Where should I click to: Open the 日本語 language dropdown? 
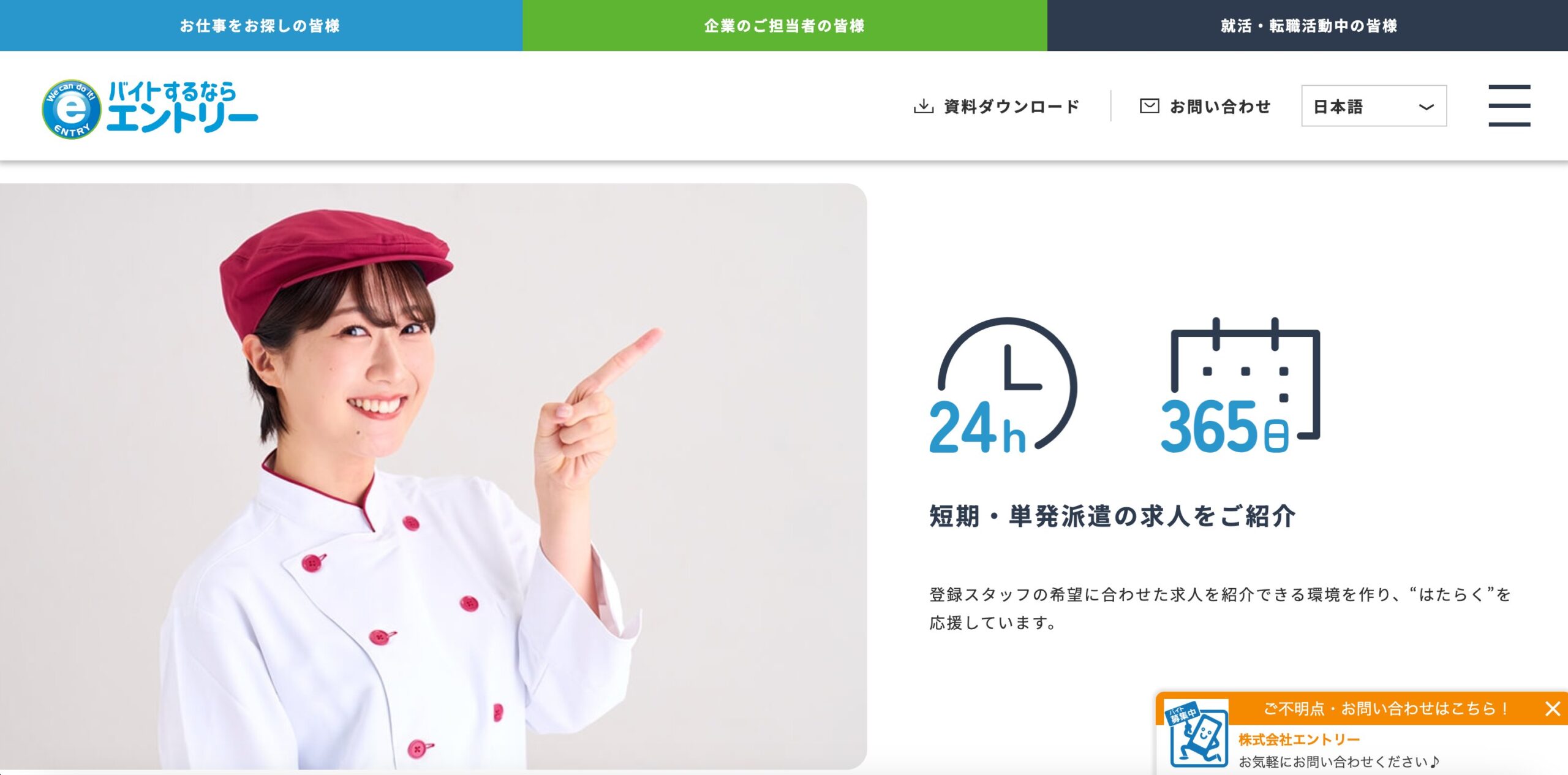point(1374,106)
